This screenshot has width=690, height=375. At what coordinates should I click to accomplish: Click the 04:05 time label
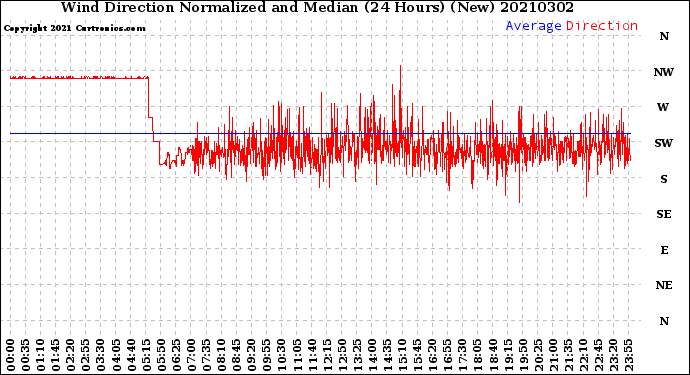coord(116,355)
